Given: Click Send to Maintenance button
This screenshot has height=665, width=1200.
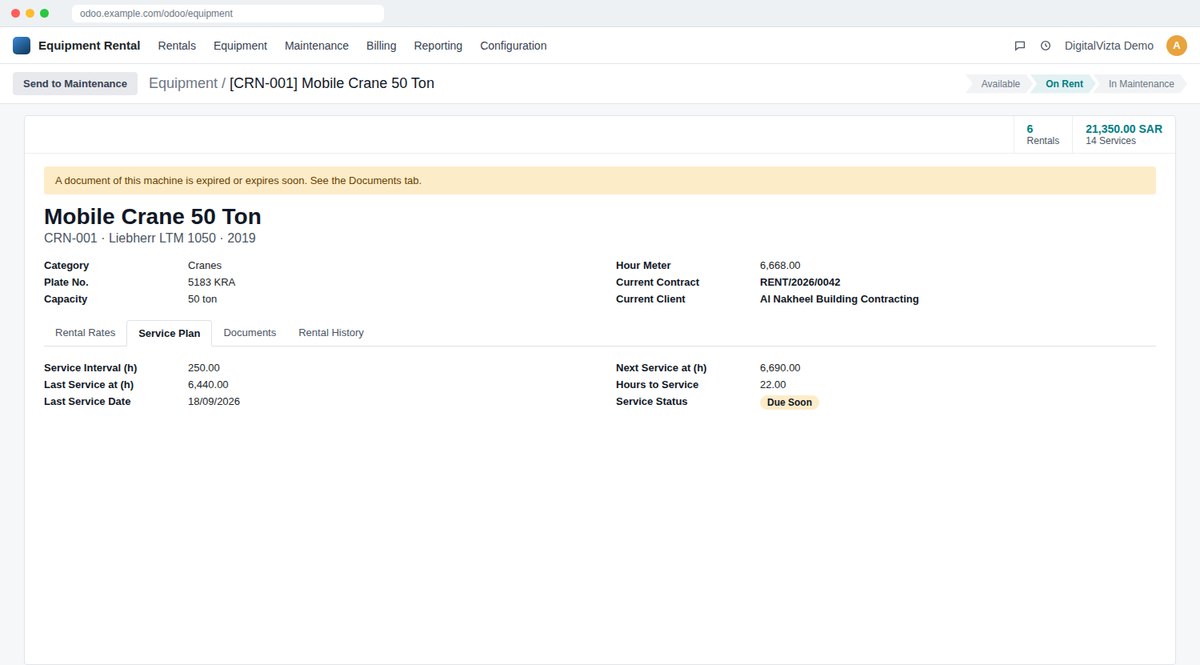Looking at the screenshot, I should coord(75,84).
